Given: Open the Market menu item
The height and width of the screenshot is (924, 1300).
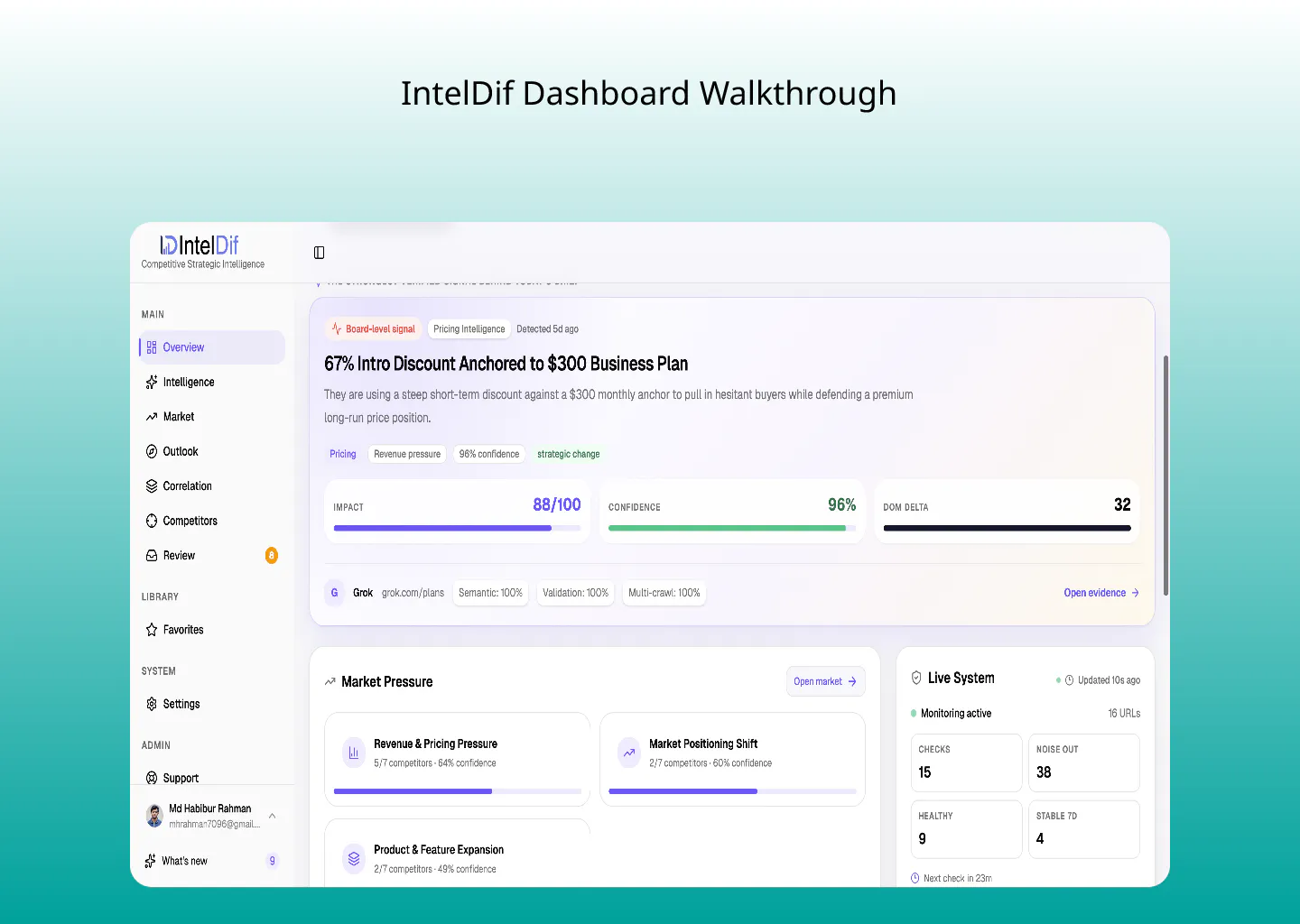Looking at the screenshot, I should 212,417.
